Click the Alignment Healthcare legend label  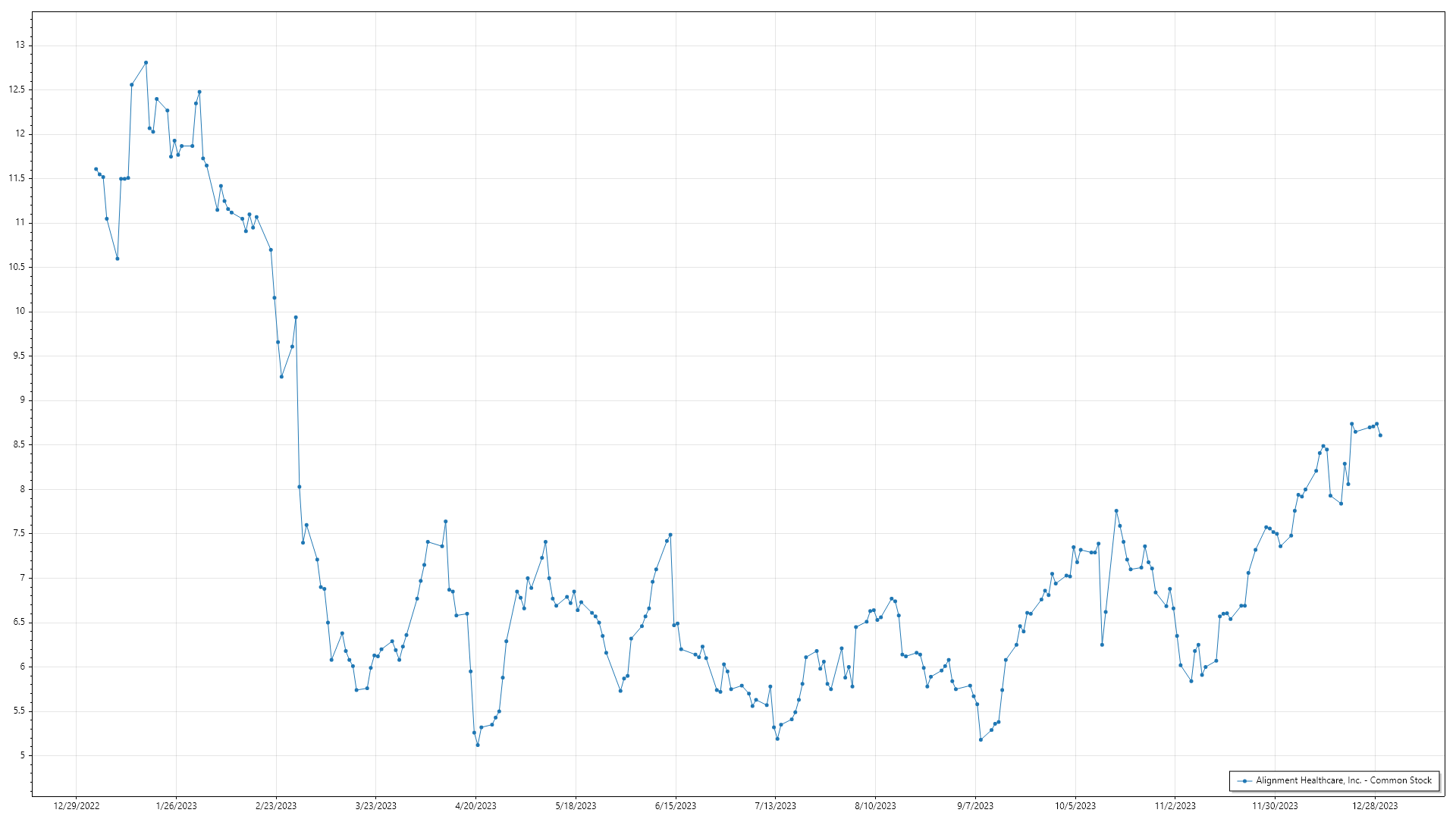point(1344,780)
